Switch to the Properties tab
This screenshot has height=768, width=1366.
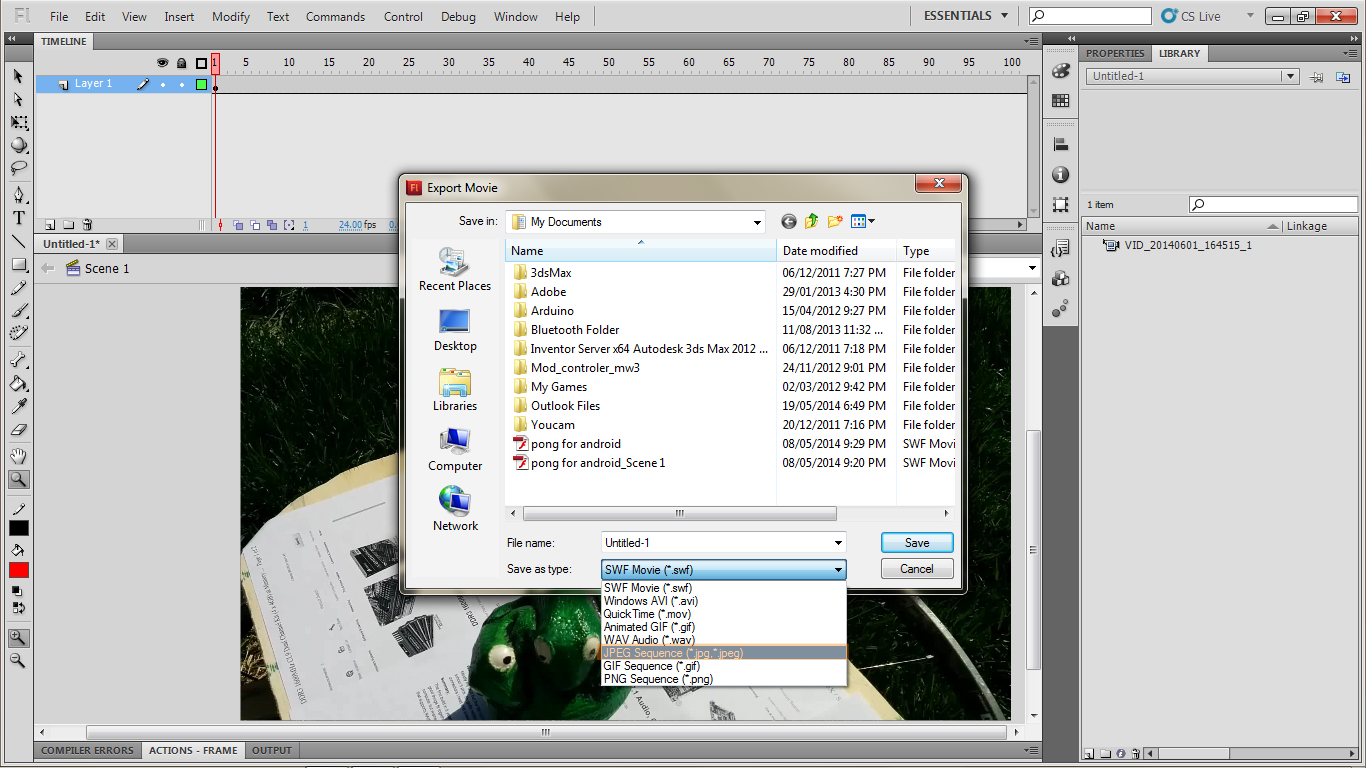1115,54
